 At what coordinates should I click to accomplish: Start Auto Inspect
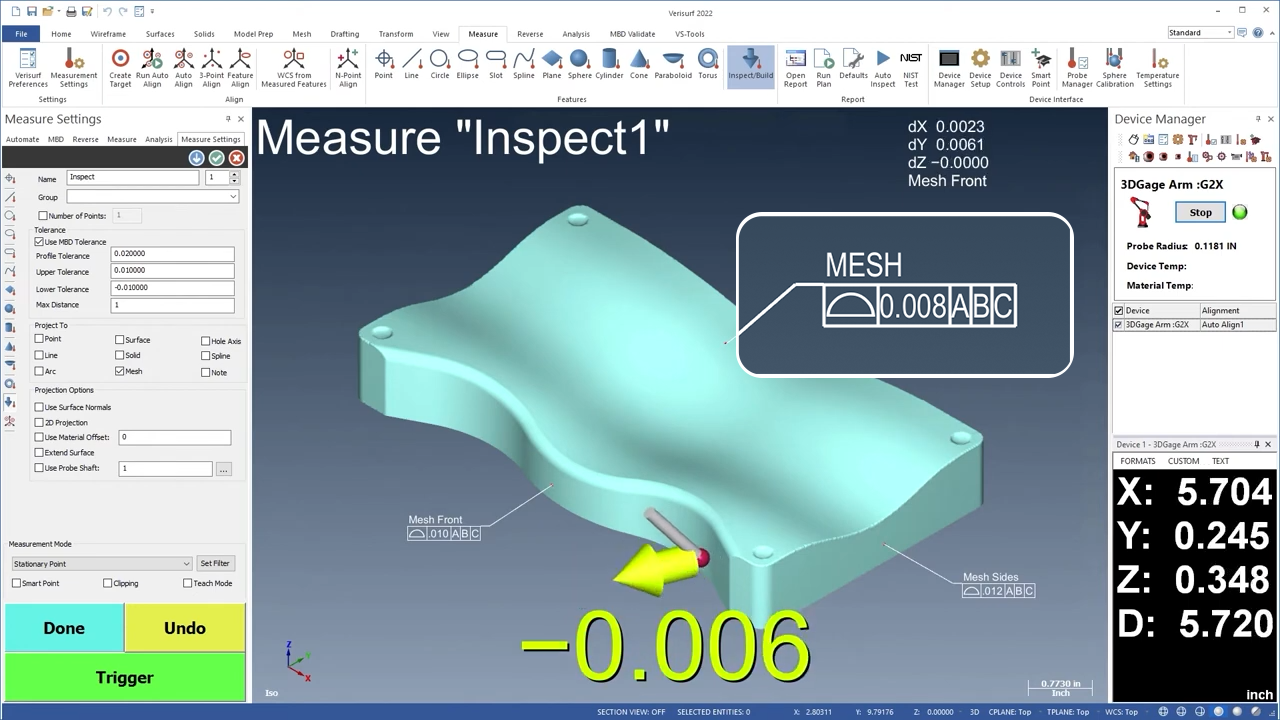883,68
